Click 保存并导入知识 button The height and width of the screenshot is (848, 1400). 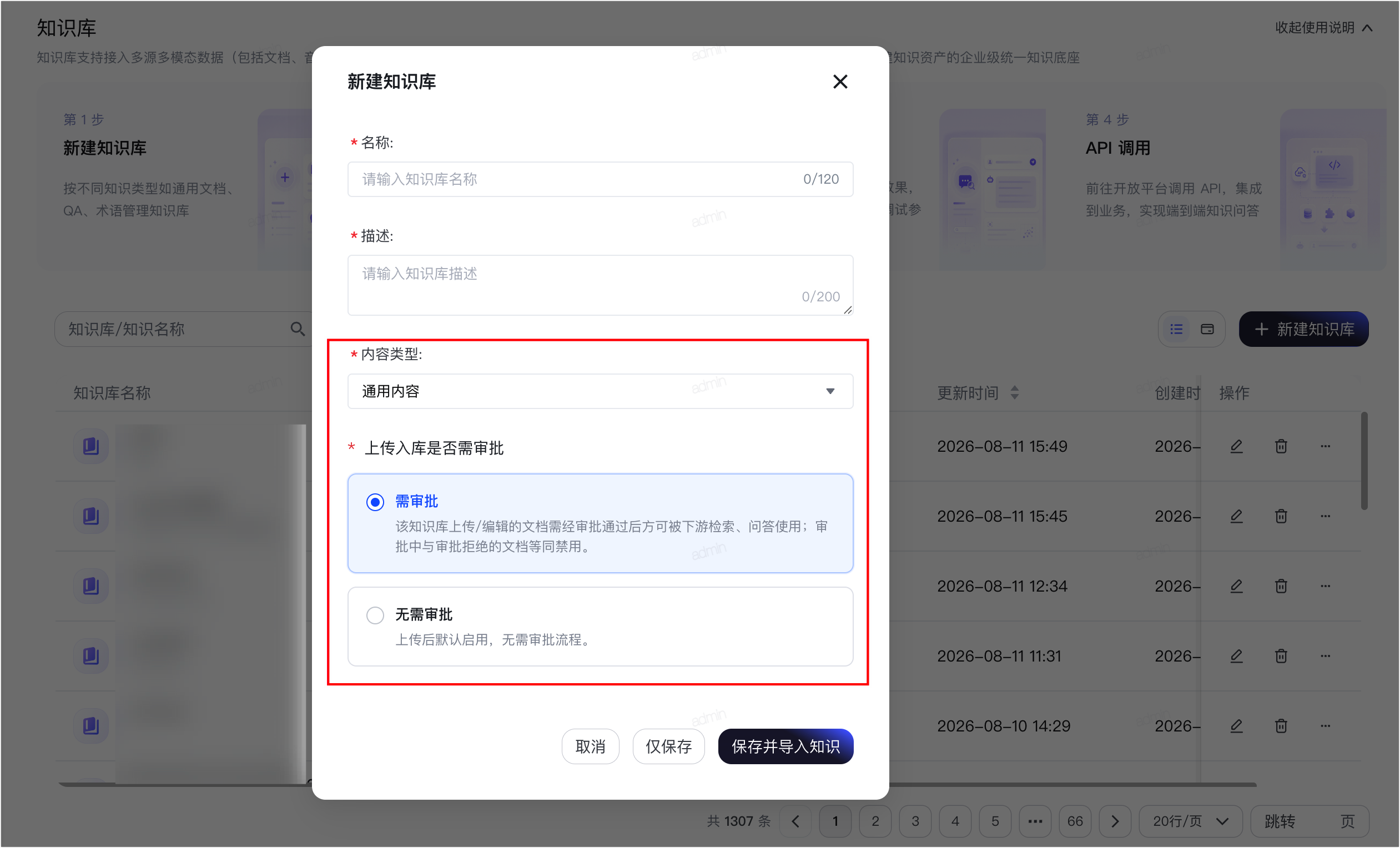[785, 746]
